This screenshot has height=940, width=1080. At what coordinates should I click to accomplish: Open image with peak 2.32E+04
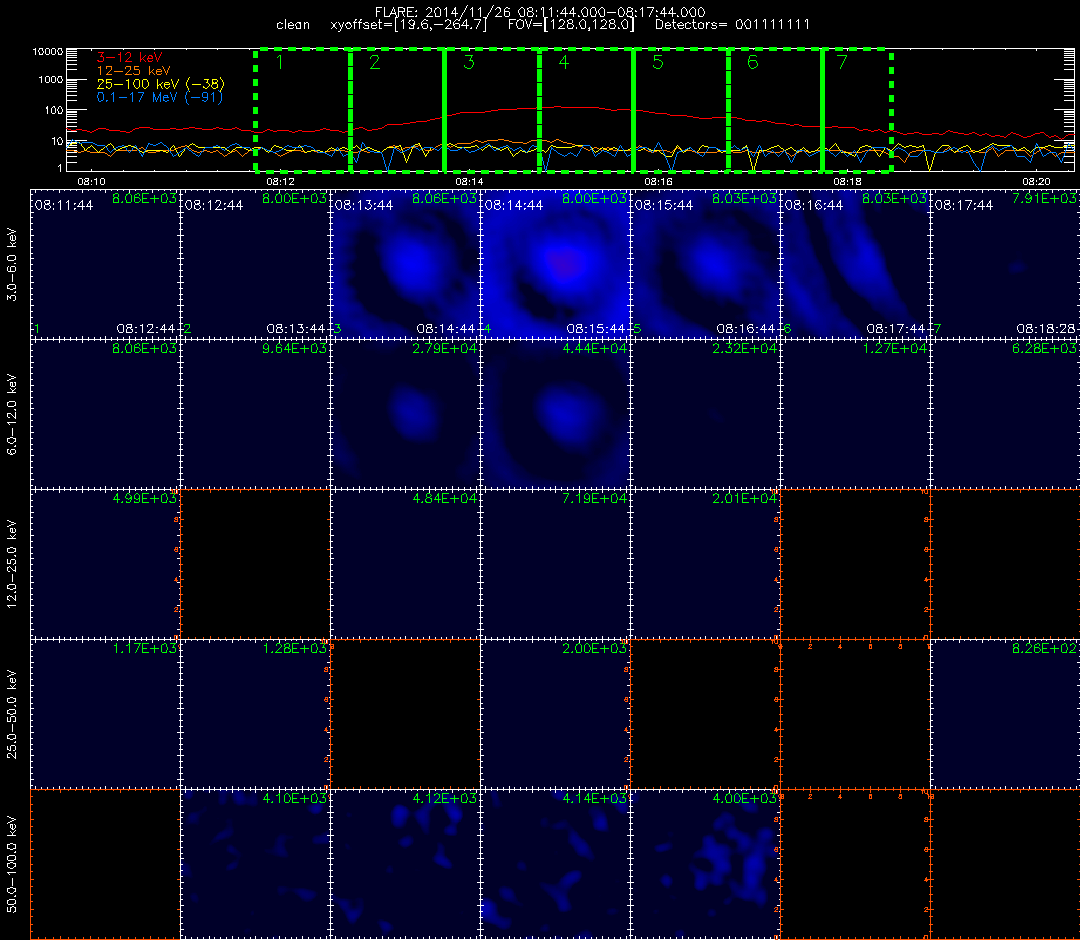pyautogui.click(x=706, y=414)
